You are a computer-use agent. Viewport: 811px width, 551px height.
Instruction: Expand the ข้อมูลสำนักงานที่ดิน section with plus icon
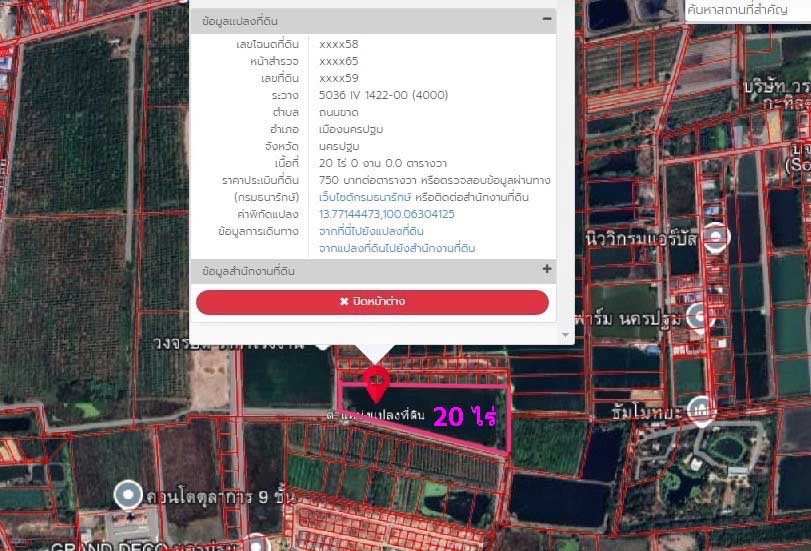[547, 269]
